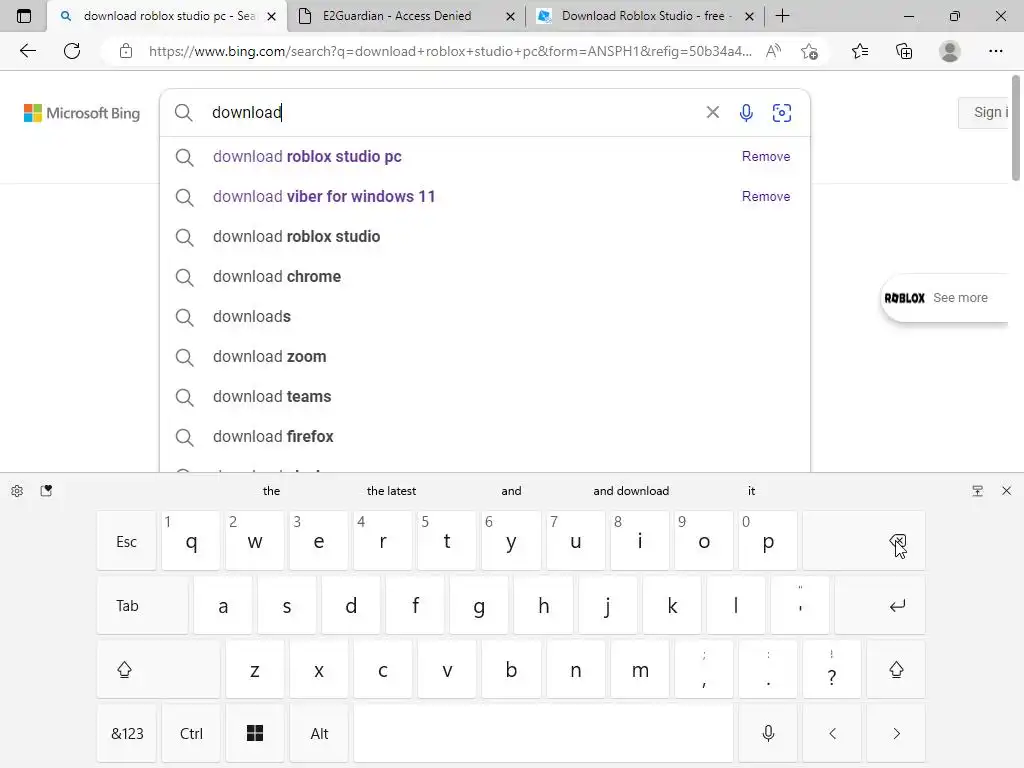
Task: Insert predicted phrase 'and download'
Action: point(631,491)
